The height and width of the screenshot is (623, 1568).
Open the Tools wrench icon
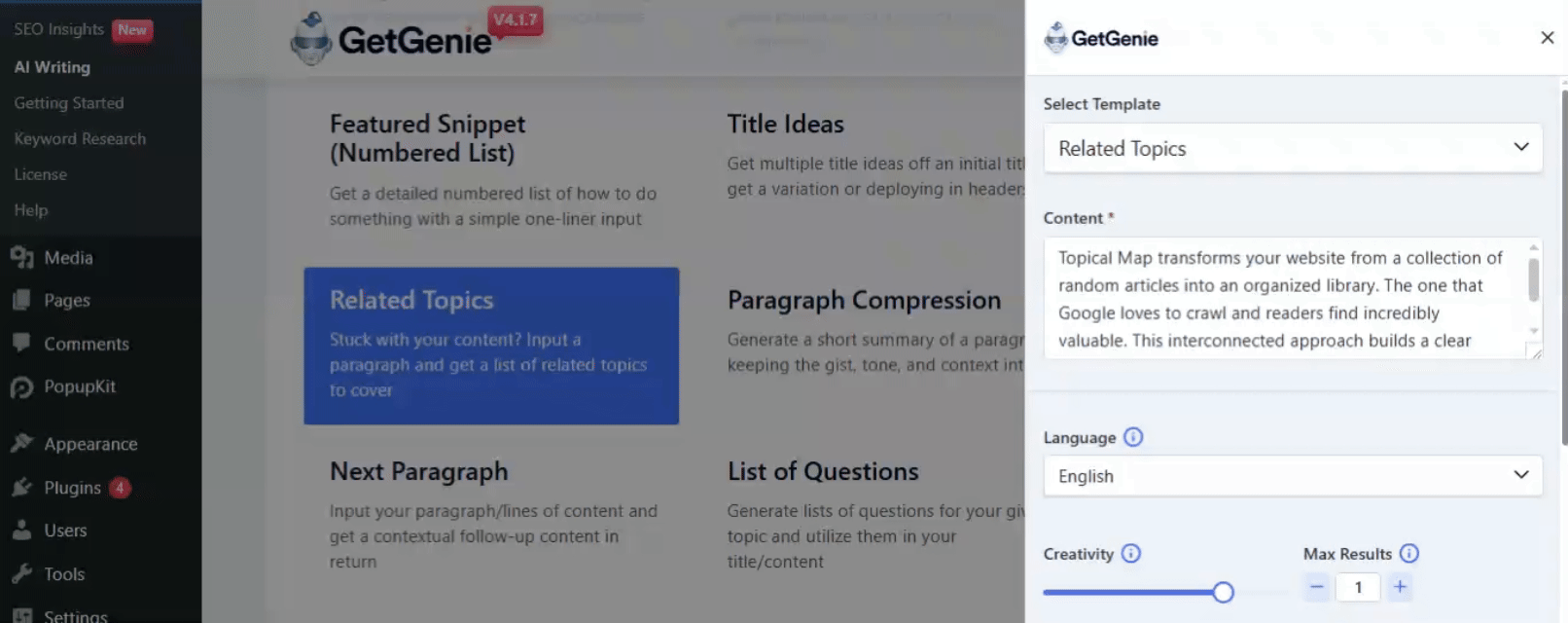click(x=21, y=573)
